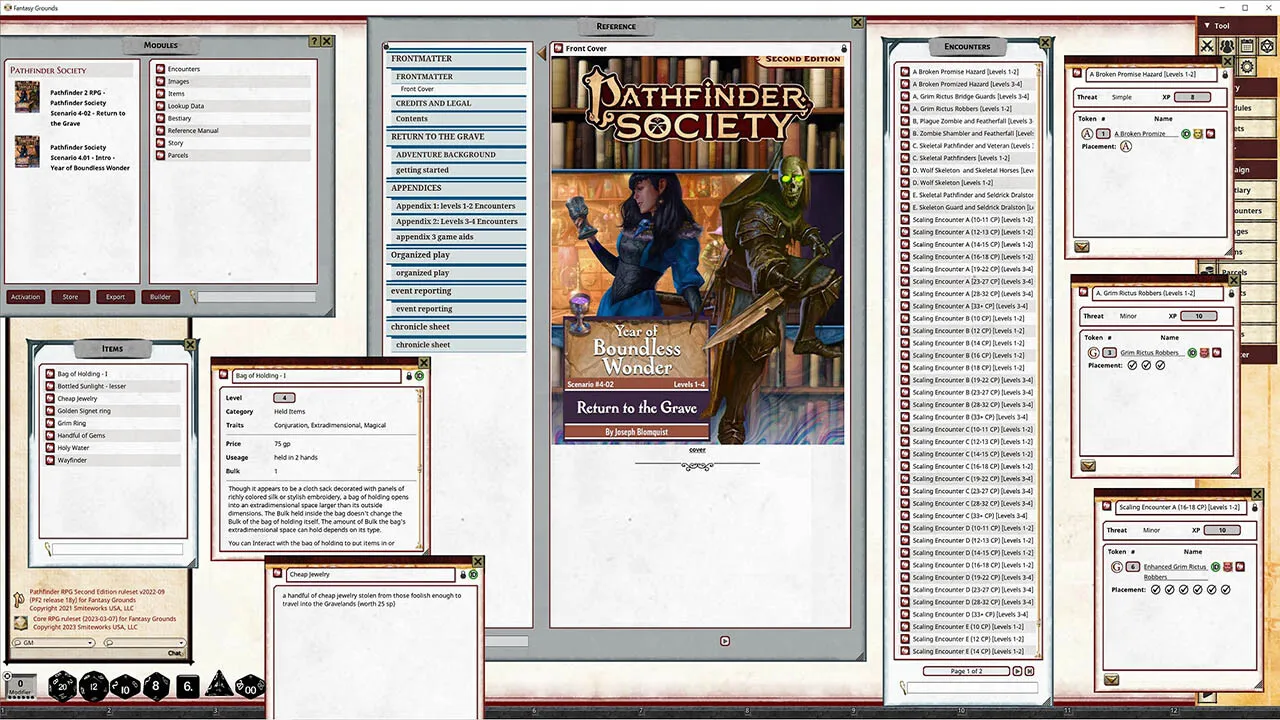This screenshot has width=1280, height=720.
Task: Open the crossed swords combat tracker tool
Action: pos(1207,46)
